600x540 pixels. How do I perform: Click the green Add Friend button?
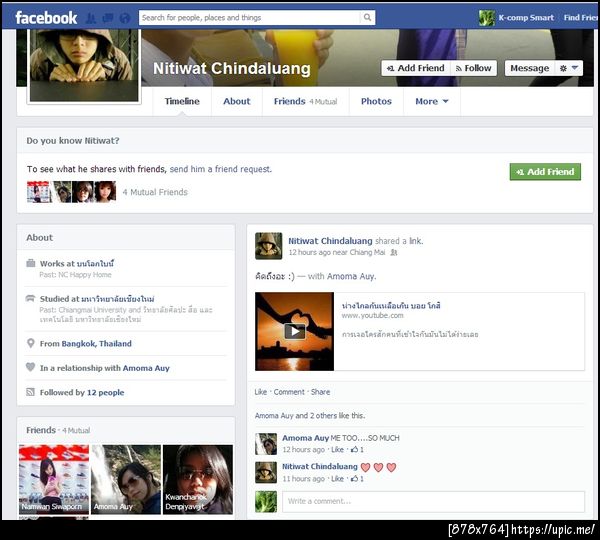[545, 172]
